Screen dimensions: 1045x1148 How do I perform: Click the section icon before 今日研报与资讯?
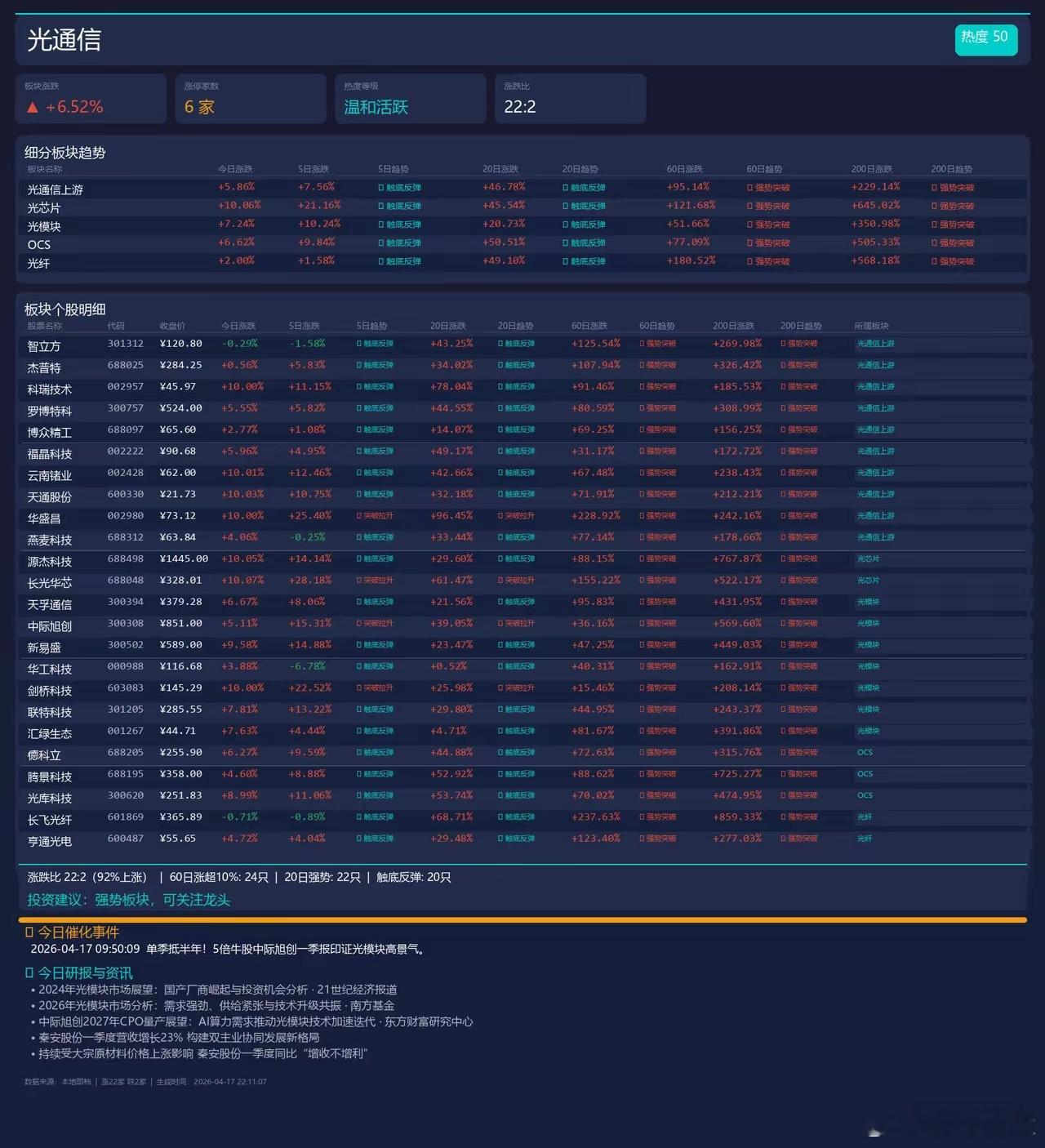click(30, 973)
